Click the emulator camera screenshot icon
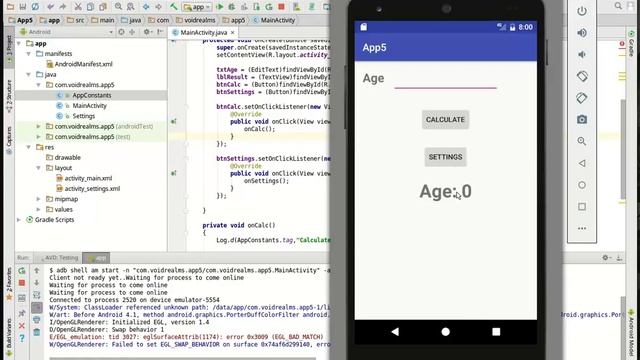The width and height of the screenshot is (640, 360). [x=582, y=120]
